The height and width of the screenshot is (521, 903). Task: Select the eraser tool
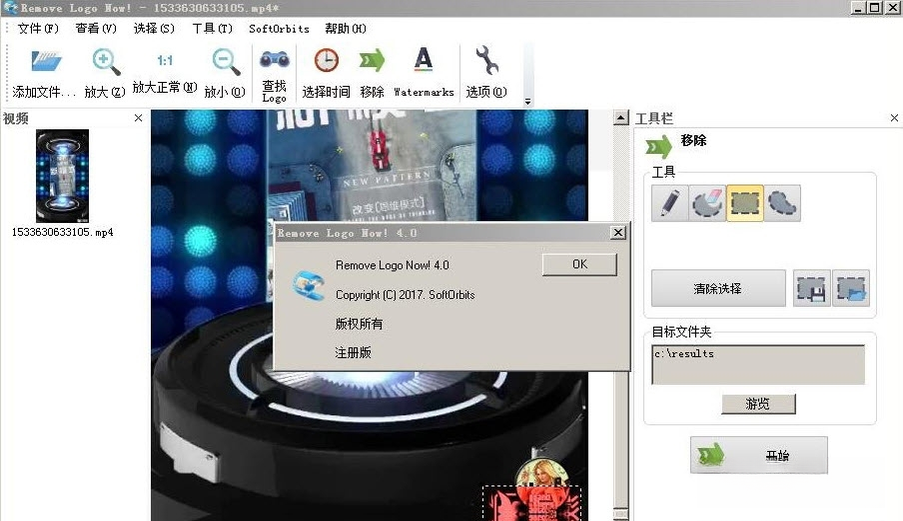click(707, 203)
